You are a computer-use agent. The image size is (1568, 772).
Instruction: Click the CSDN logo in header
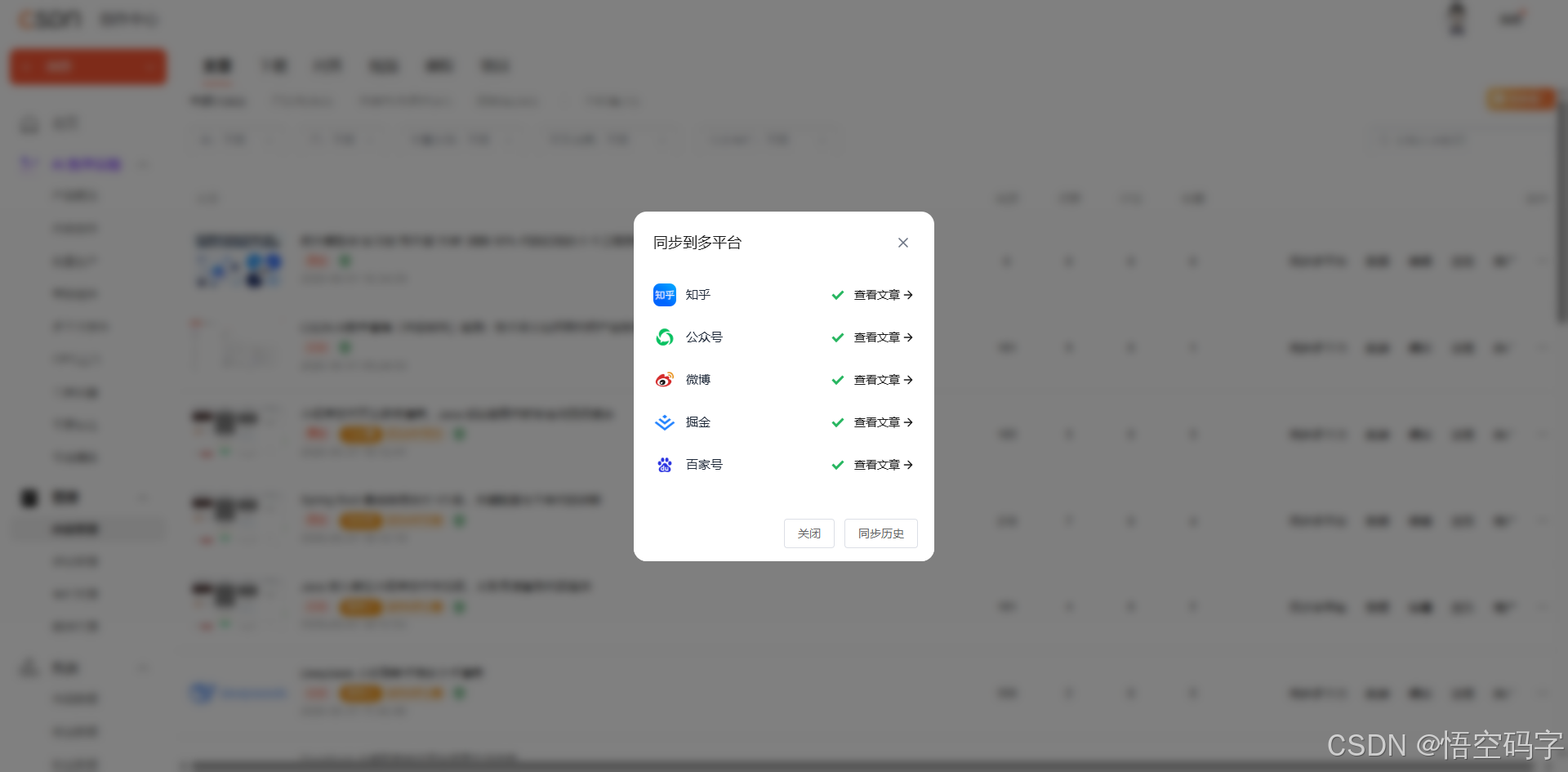pos(50,19)
